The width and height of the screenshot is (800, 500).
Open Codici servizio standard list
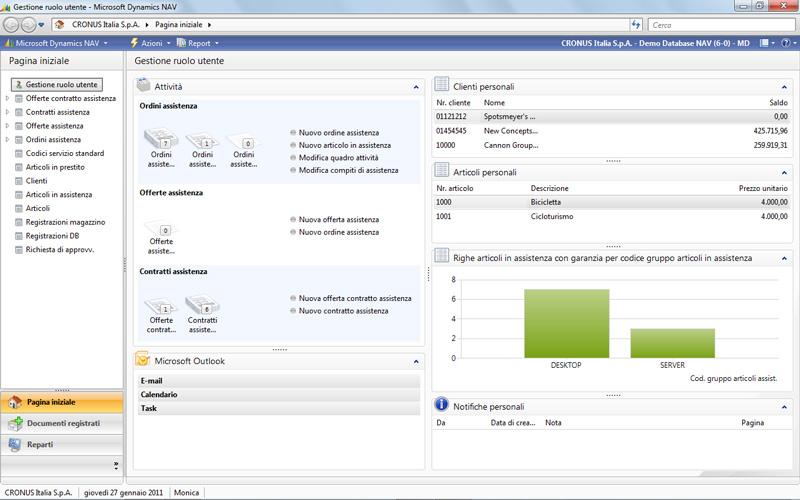(65, 154)
